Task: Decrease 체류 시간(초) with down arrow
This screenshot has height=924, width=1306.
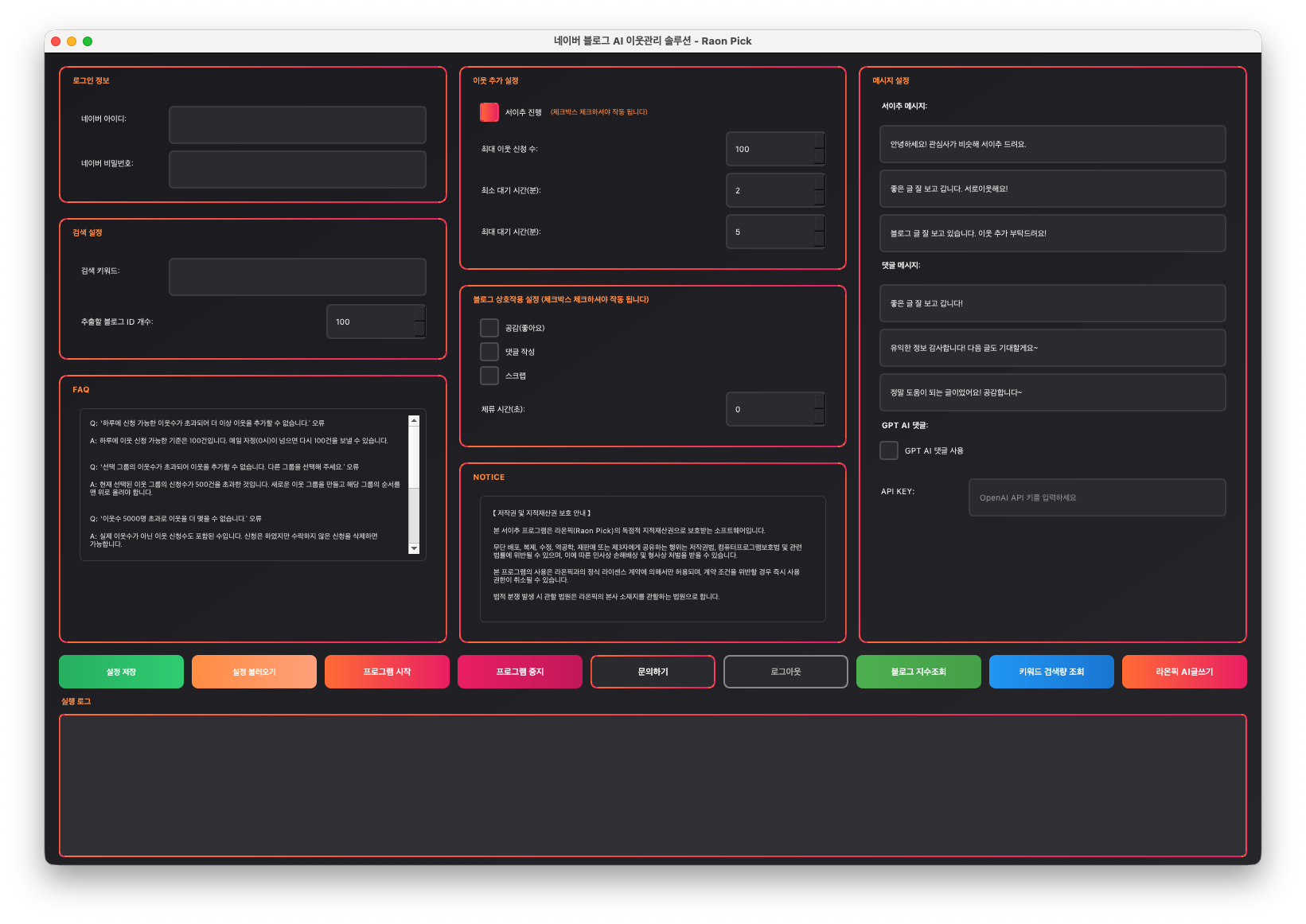Action: pyautogui.click(x=820, y=417)
